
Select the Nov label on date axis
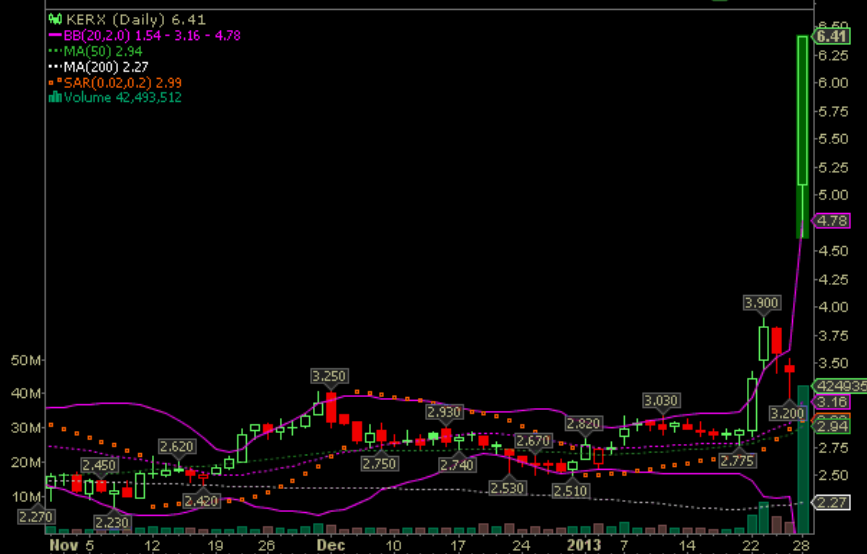pyautogui.click(x=61, y=546)
